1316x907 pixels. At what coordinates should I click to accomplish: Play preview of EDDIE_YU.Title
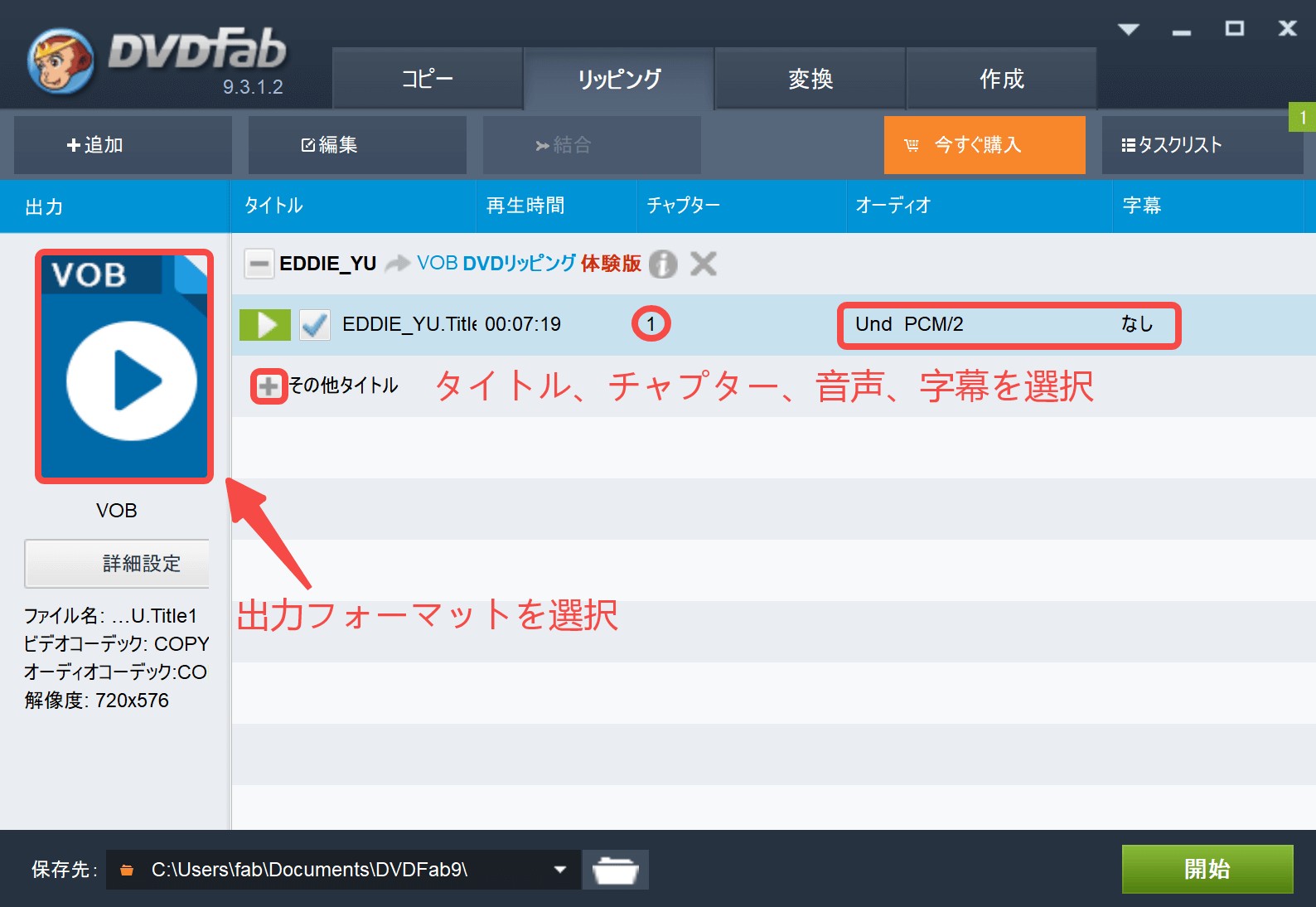point(265,325)
